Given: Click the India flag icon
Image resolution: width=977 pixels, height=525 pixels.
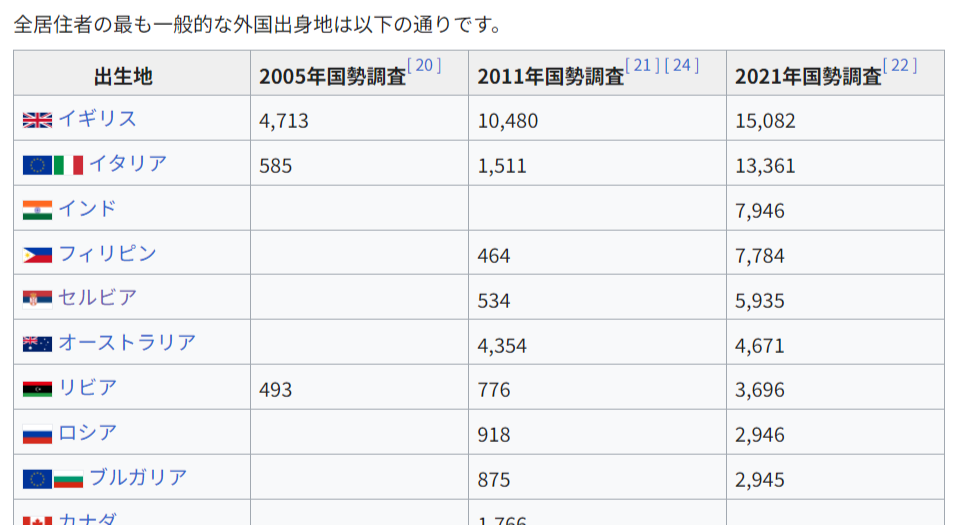Looking at the screenshot, I should tap(37, 210).
